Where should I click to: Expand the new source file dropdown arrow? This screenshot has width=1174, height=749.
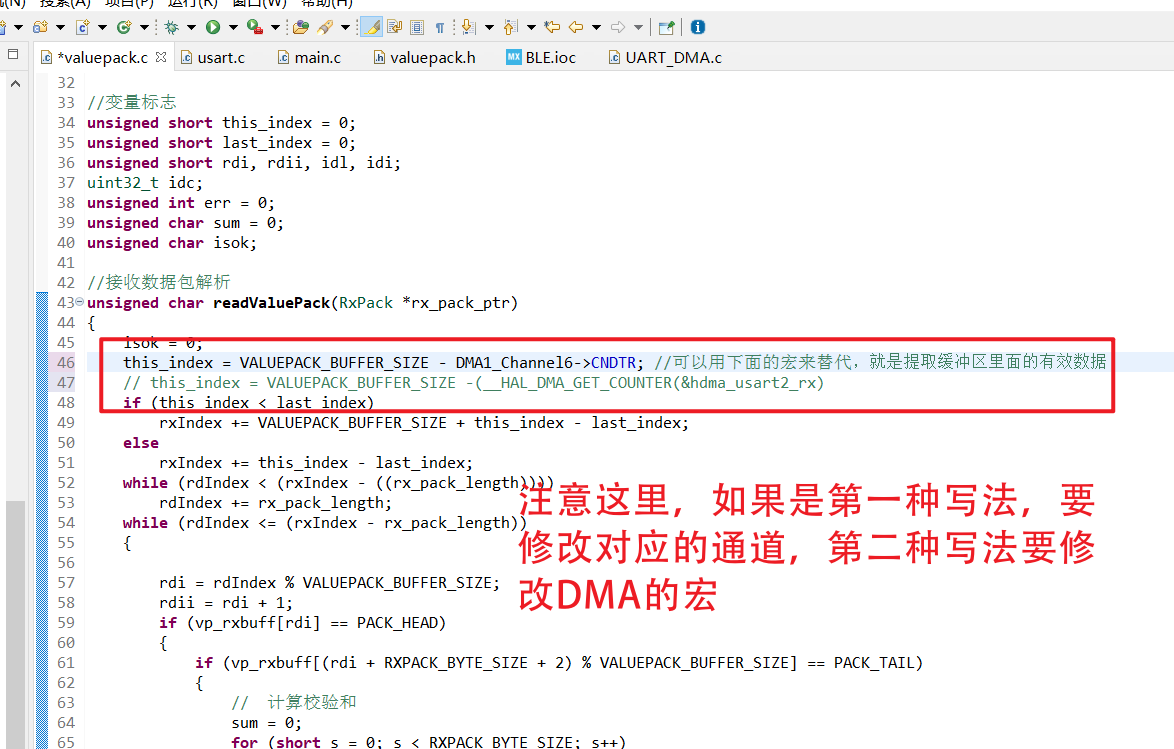click(103, 28)
